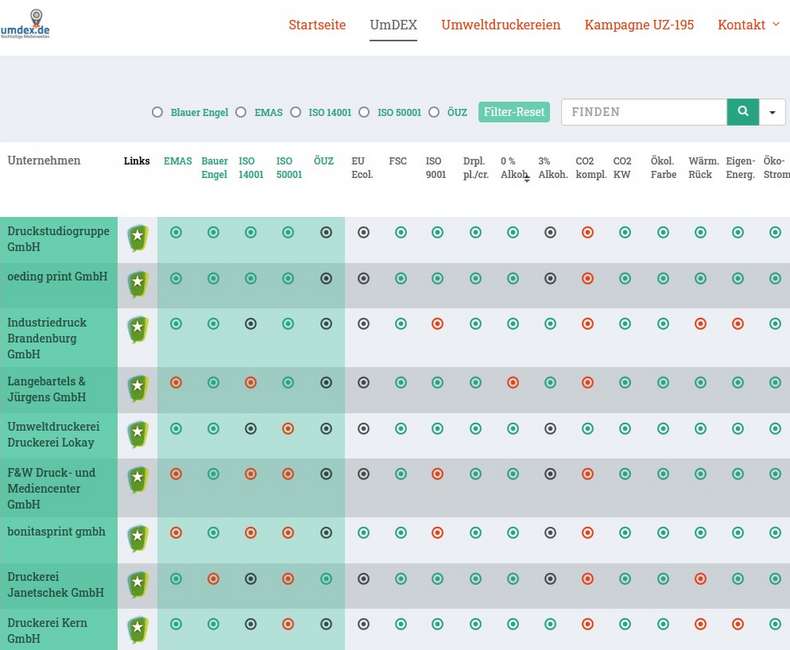Click red ISO 9001 indicator for Industriedruck Brandenburg
The image size is (790, 650).
[437, 323]
